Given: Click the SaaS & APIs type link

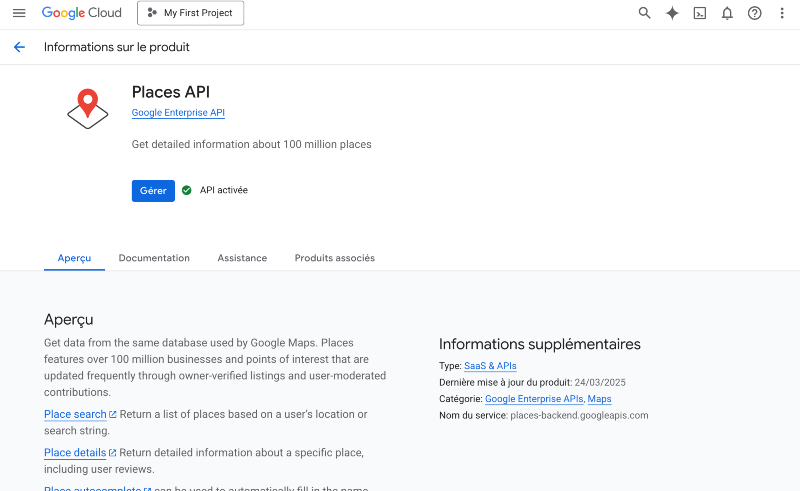Looking at the screenshot, I should pos(490,366).
